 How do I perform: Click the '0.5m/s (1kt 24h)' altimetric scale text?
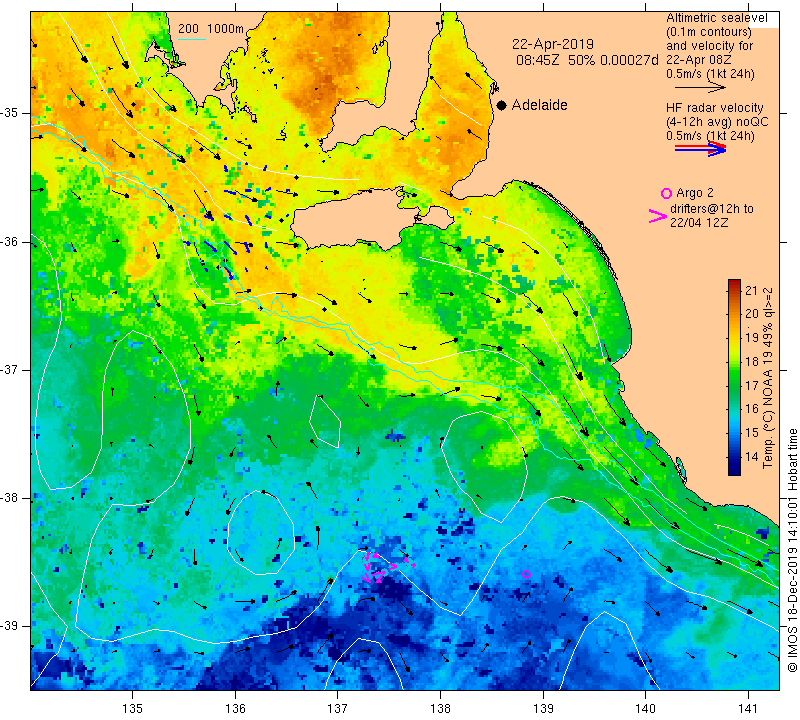pyautogui.click(x=710, y=73)
